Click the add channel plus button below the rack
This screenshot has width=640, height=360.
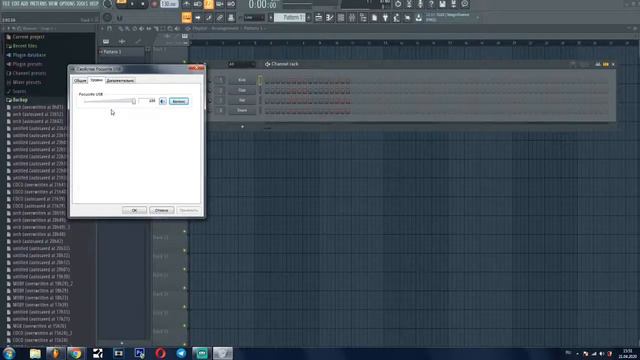[x=242, y=127]
